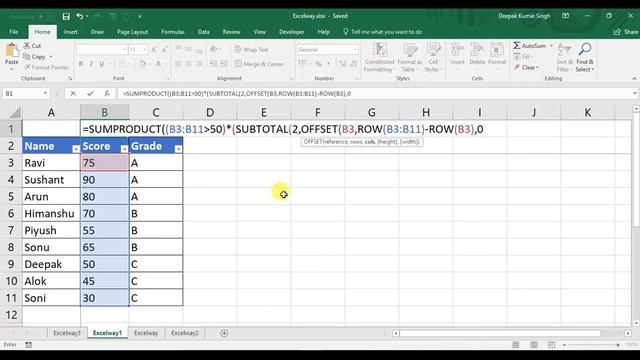Switch to Normal view
This screenshot has width=640, height=360.
pyautogui.click(x=516, y=345)
